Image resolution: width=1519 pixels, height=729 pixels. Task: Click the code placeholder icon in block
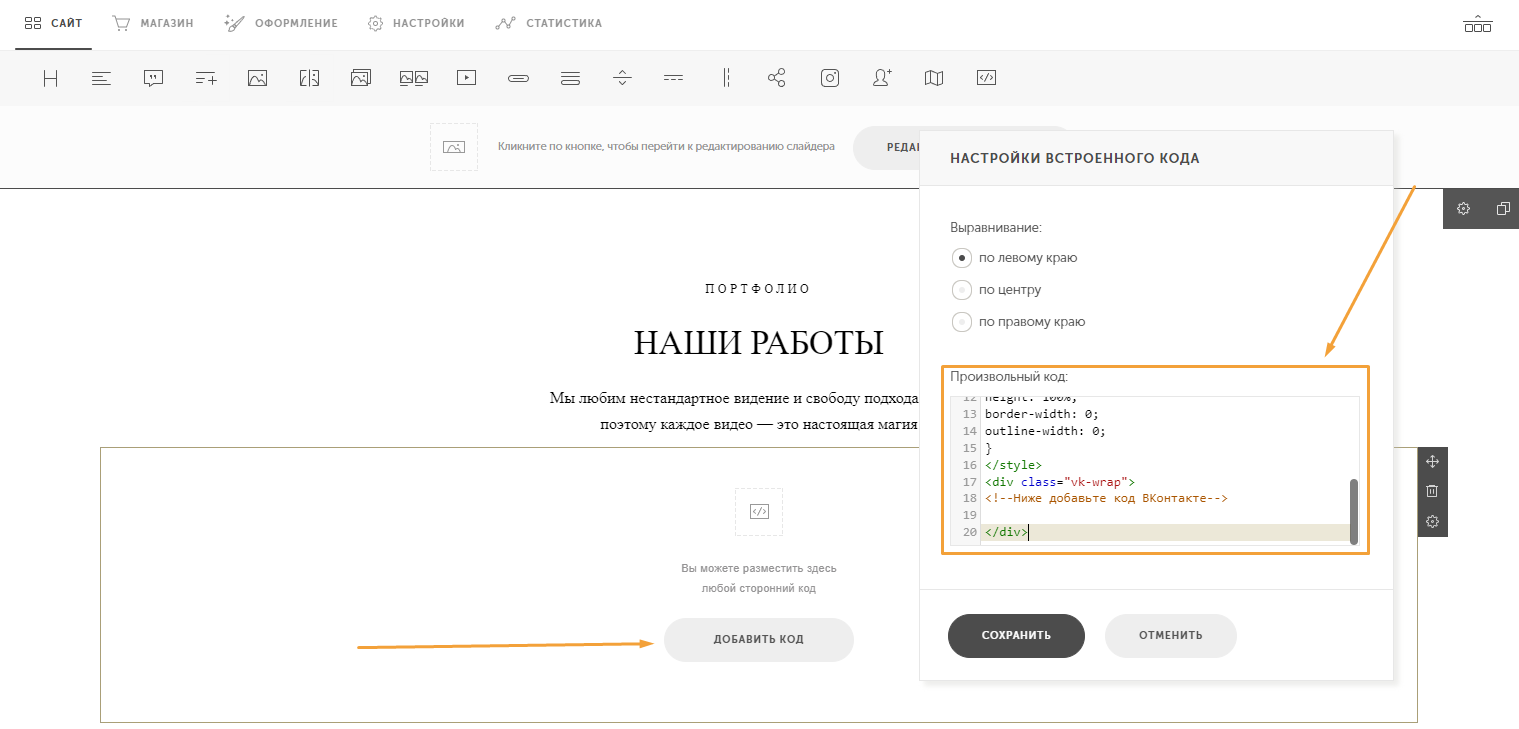pyautogui.click(x=759, y=512)
